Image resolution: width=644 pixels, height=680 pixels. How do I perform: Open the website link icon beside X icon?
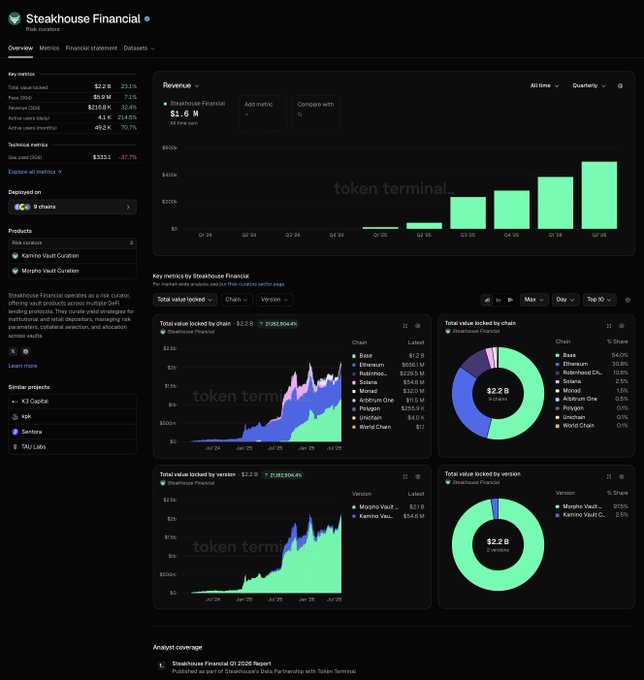coord(26,351)
